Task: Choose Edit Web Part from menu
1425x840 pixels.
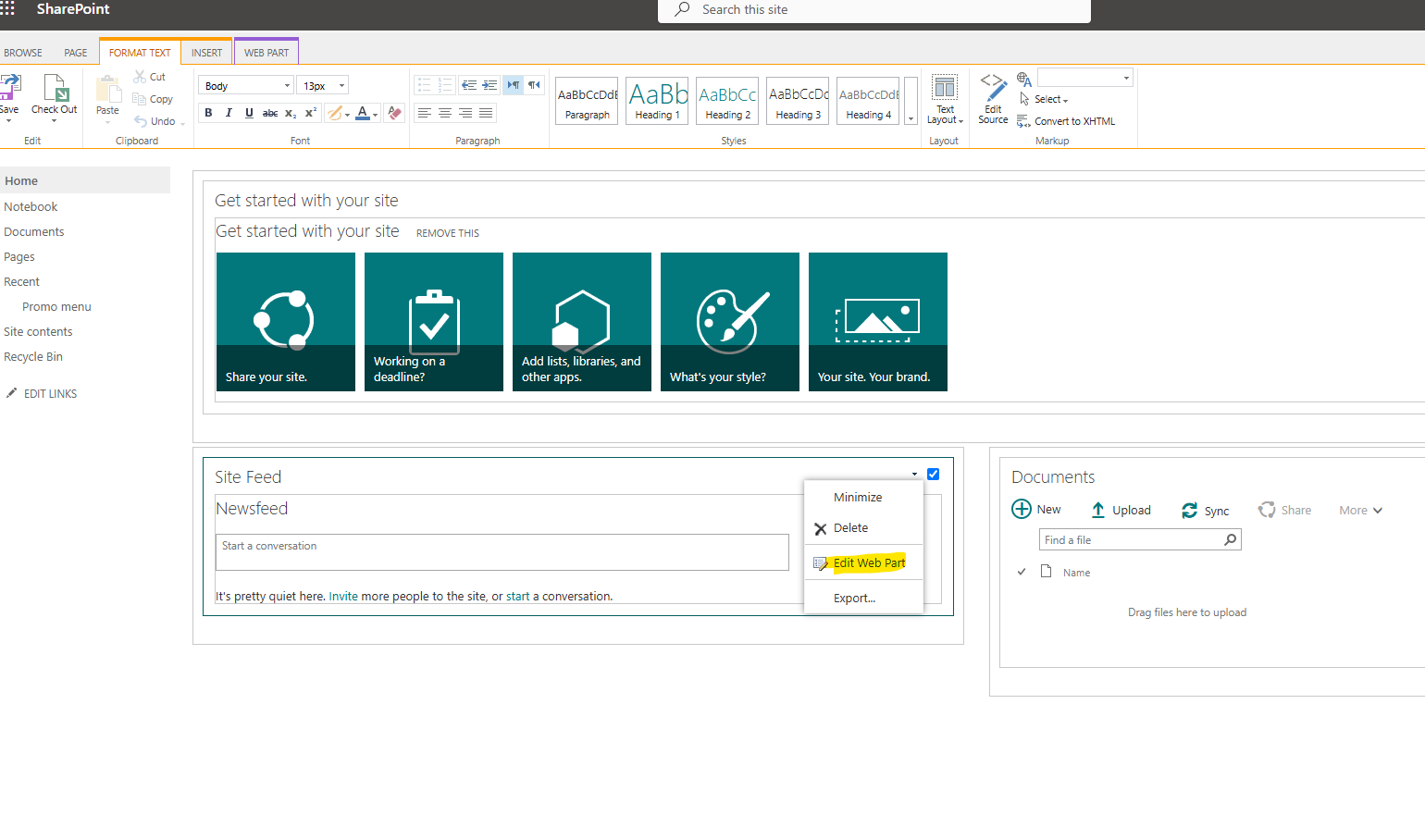Action: coord(869,562)
